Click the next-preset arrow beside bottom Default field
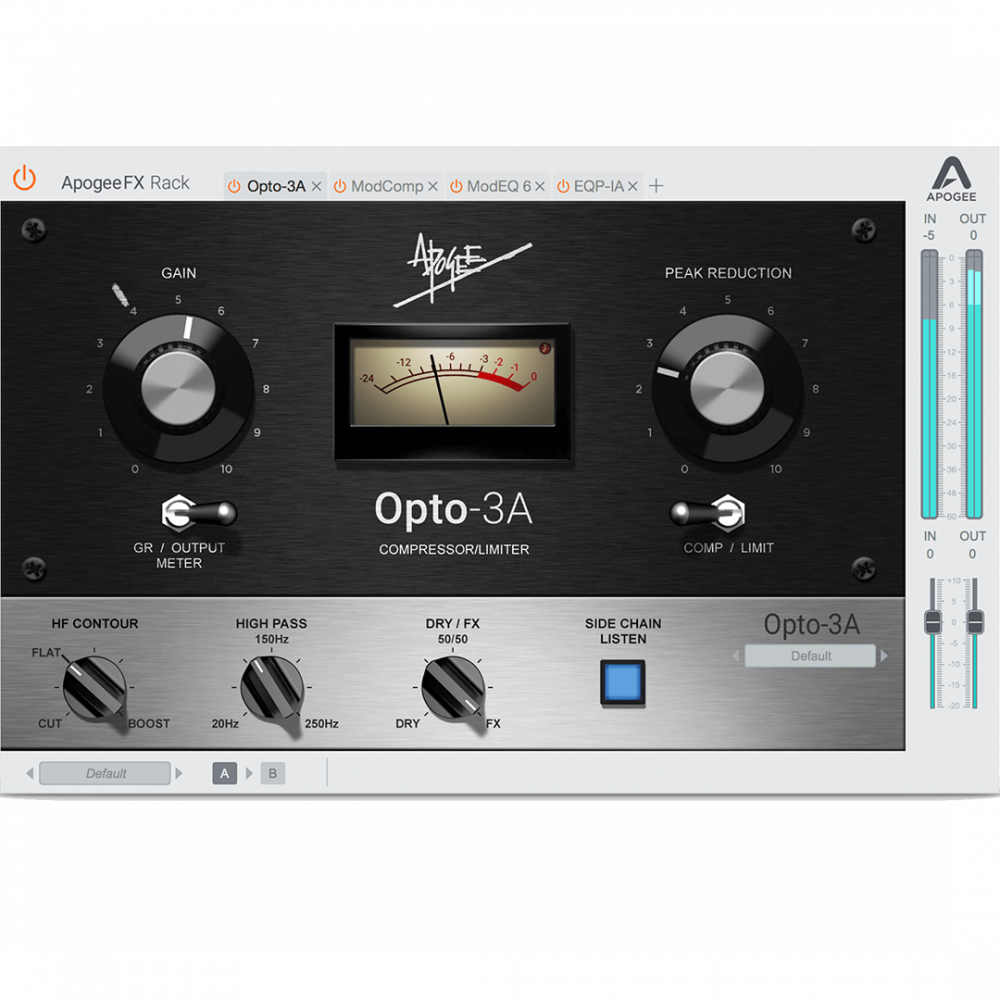1000x1000 pixels. click(179, 772)
